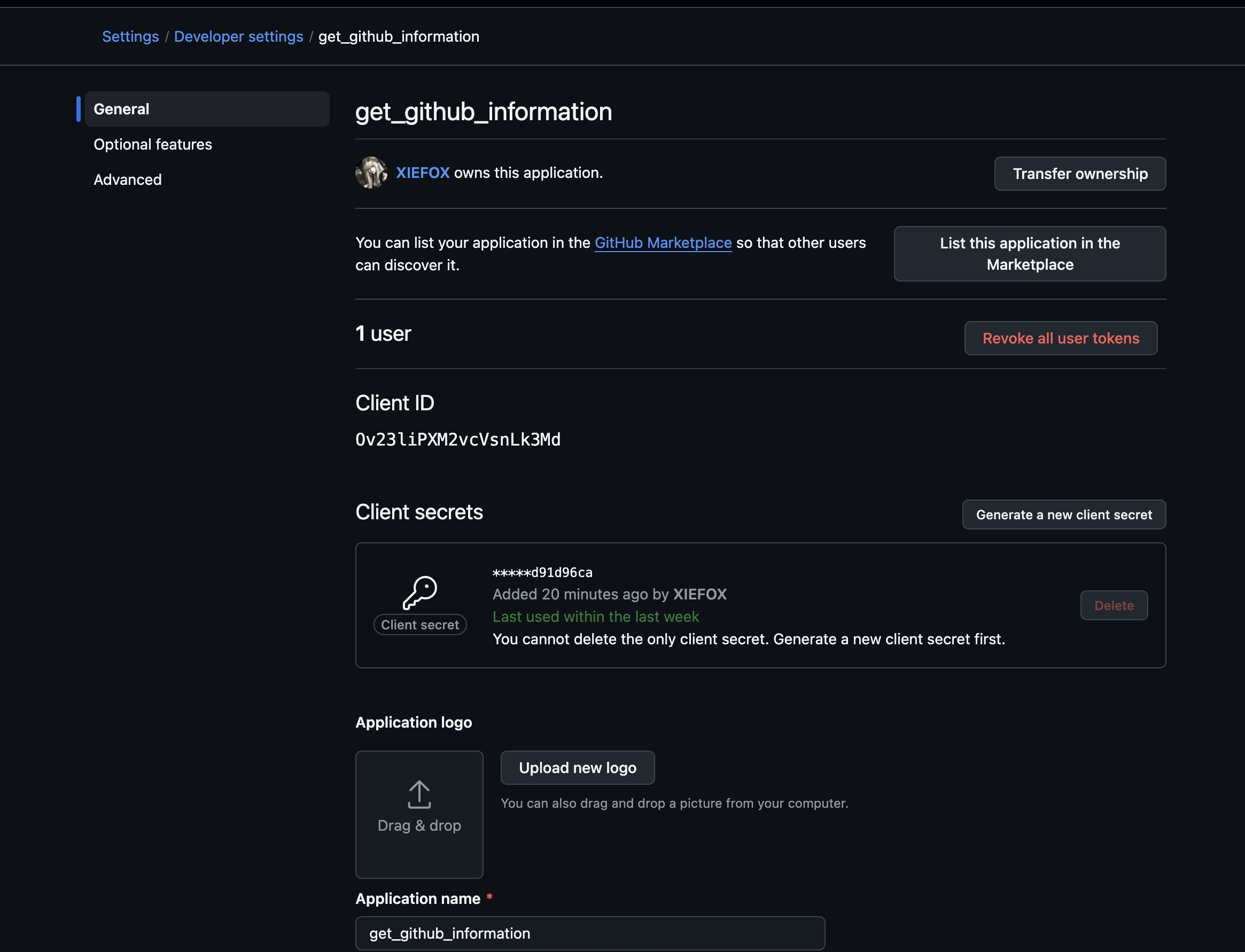
Task: Open Optional features in sidebar
Action: [x=153, y=144]
